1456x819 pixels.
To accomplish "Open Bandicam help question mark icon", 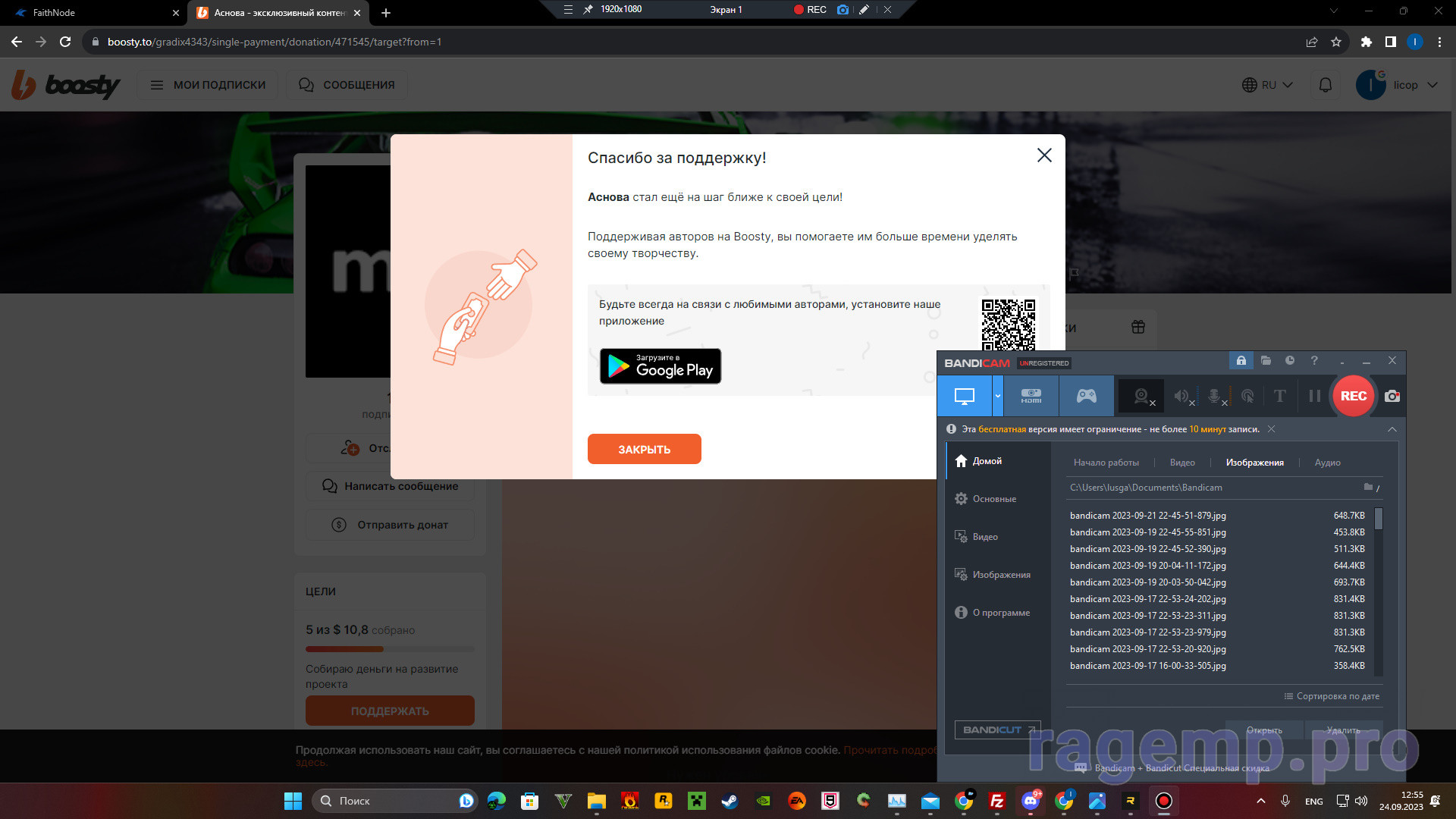I will click(x=1314, y=361).
